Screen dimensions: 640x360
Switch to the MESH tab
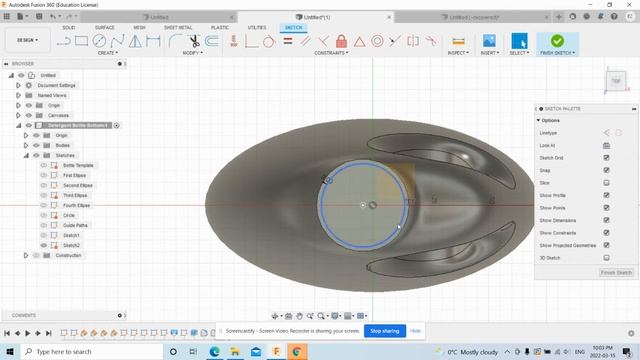140,27
